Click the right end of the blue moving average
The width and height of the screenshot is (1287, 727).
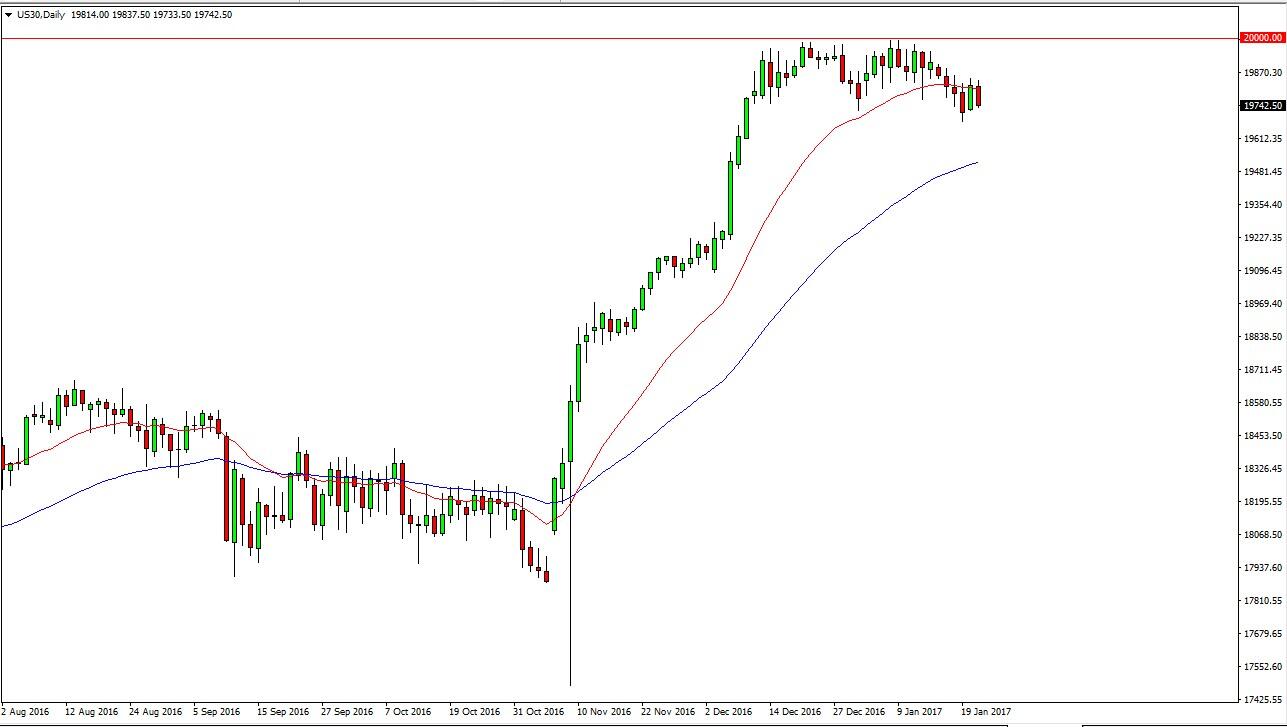pos(975,163)
